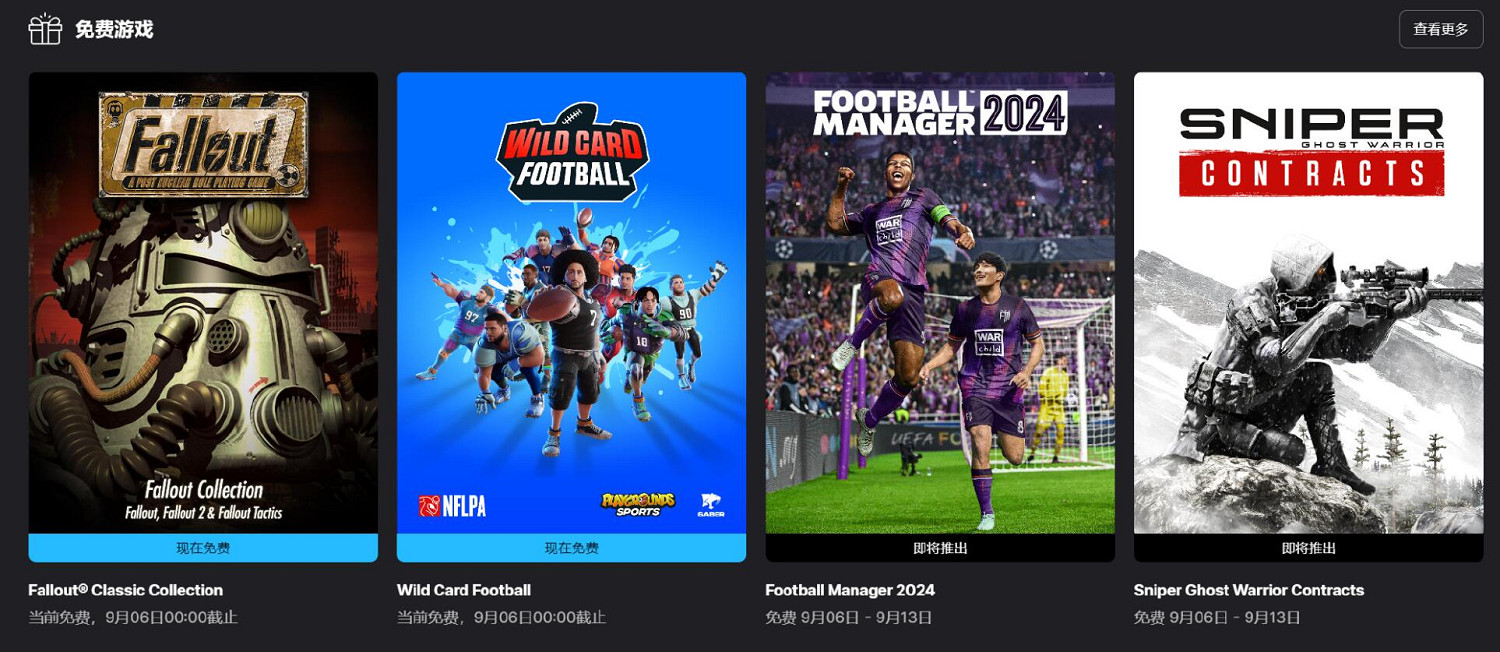The image size is (1500, 652).
Task: Click the 现在免费 banner under Wild Card Football
Action: (571, 548)
